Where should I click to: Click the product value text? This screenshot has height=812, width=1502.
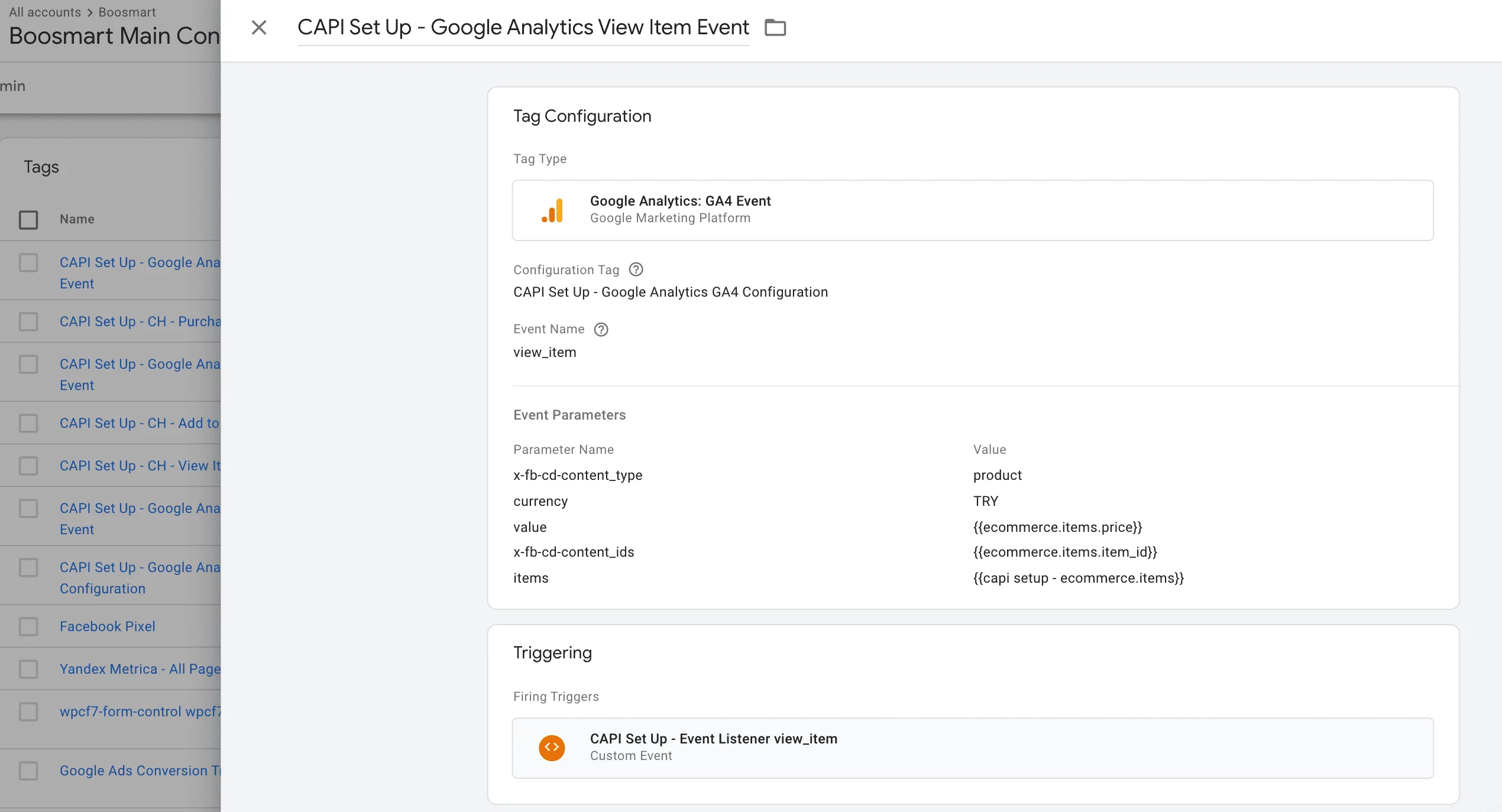pyautogui.click(x=998, y=475)
